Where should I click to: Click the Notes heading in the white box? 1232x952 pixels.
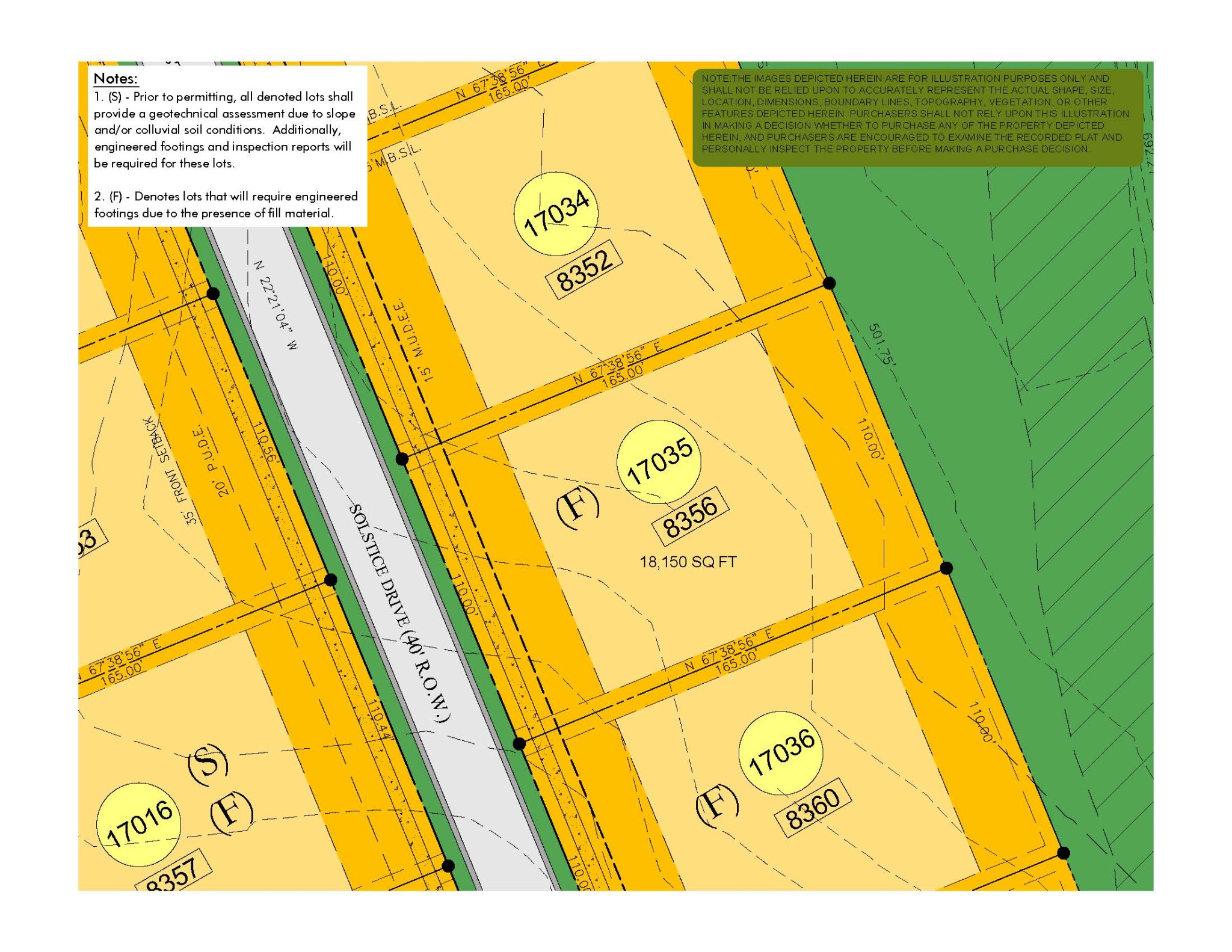115,79
